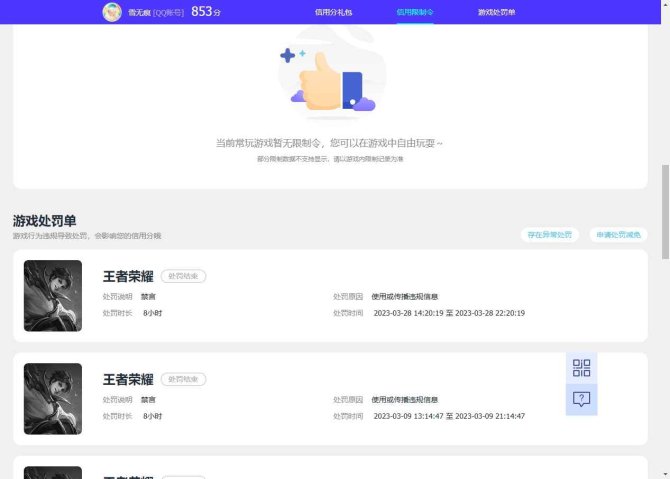Click the username 雪无痕 in header

point(139,13)
